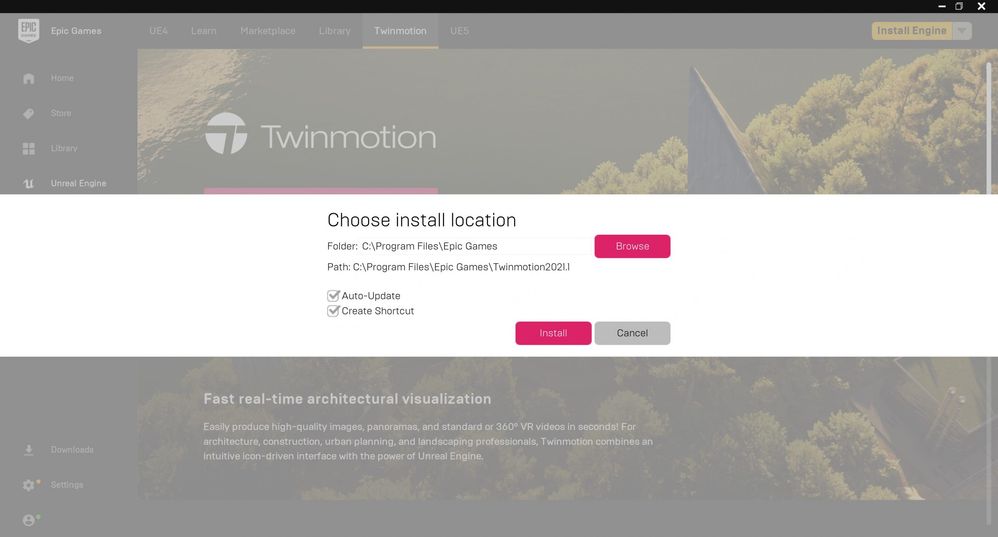Open the Marketplace tab
The height and width of the screenshot is (537, 998).
tap(267, 31)
